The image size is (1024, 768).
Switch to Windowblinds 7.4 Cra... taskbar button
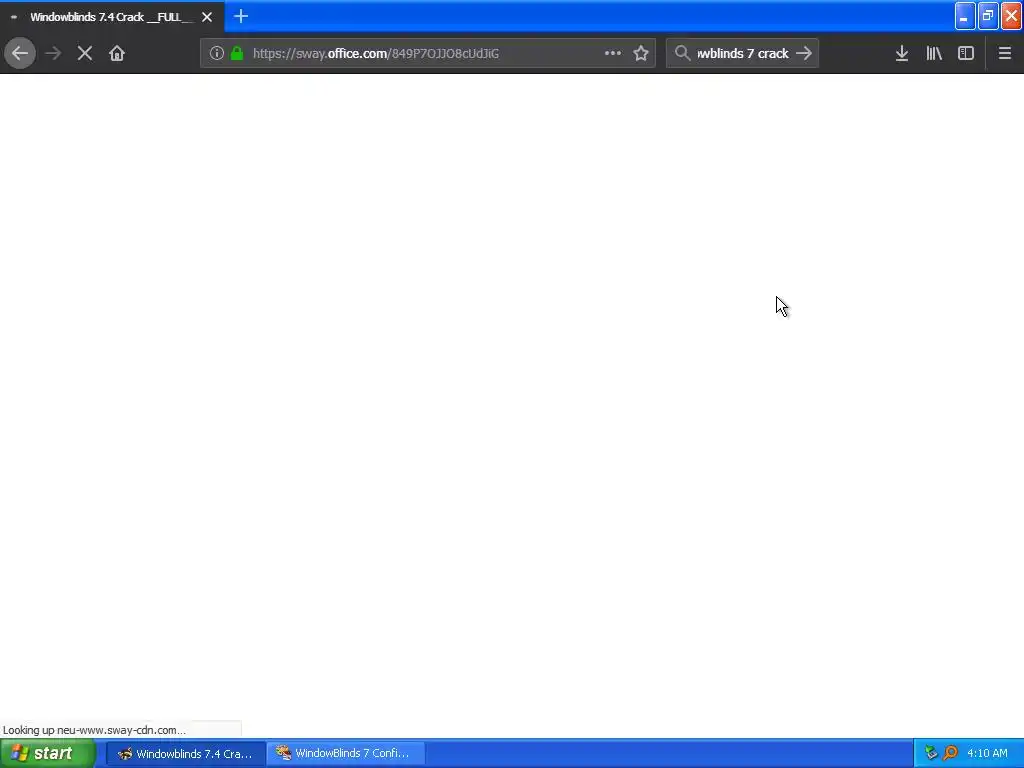pos(186,754)
